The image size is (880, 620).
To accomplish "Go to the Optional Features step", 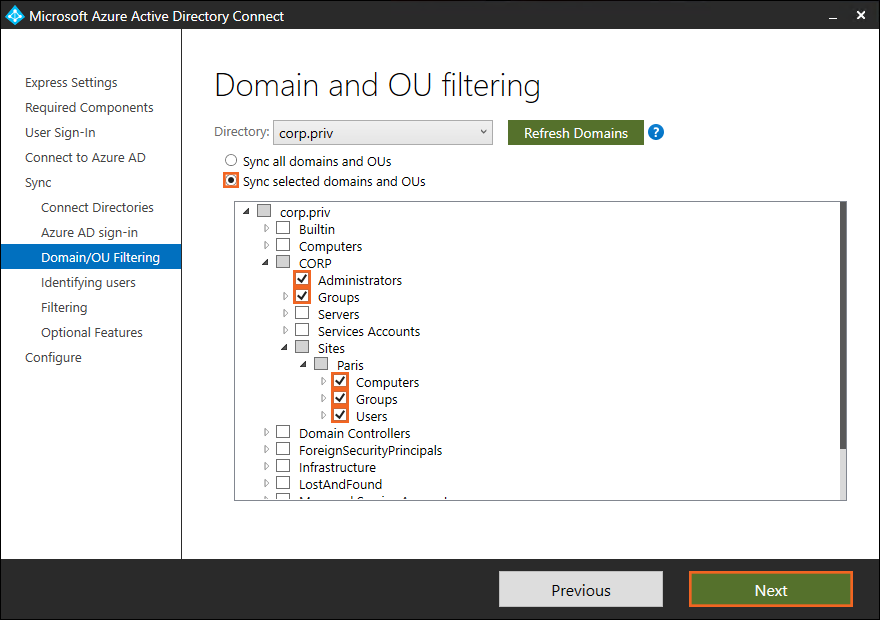I will click(91, 332).
